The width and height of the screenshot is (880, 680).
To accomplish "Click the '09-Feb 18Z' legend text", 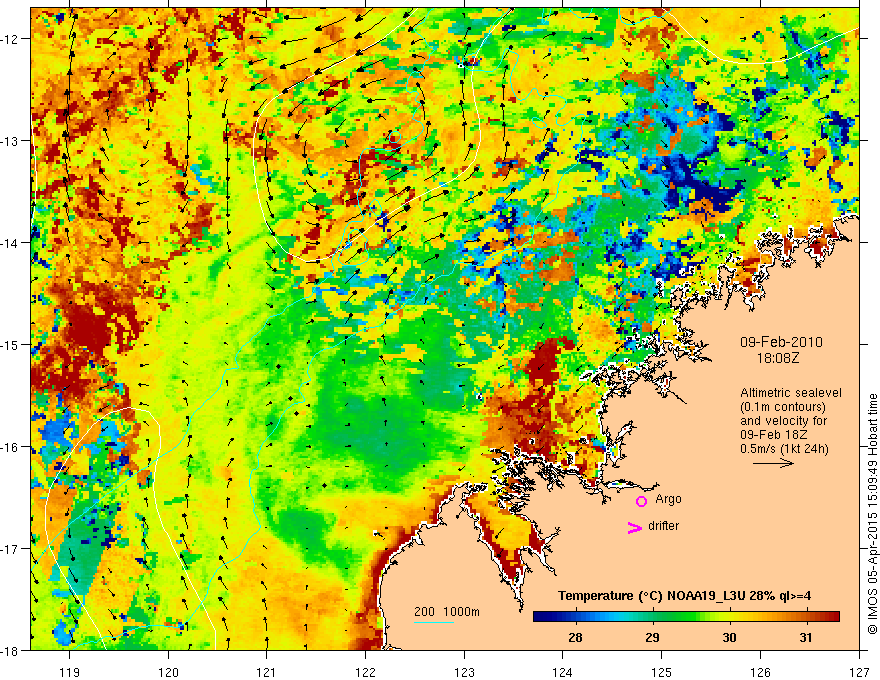I will pyautogui.click(x=773, y=435).
